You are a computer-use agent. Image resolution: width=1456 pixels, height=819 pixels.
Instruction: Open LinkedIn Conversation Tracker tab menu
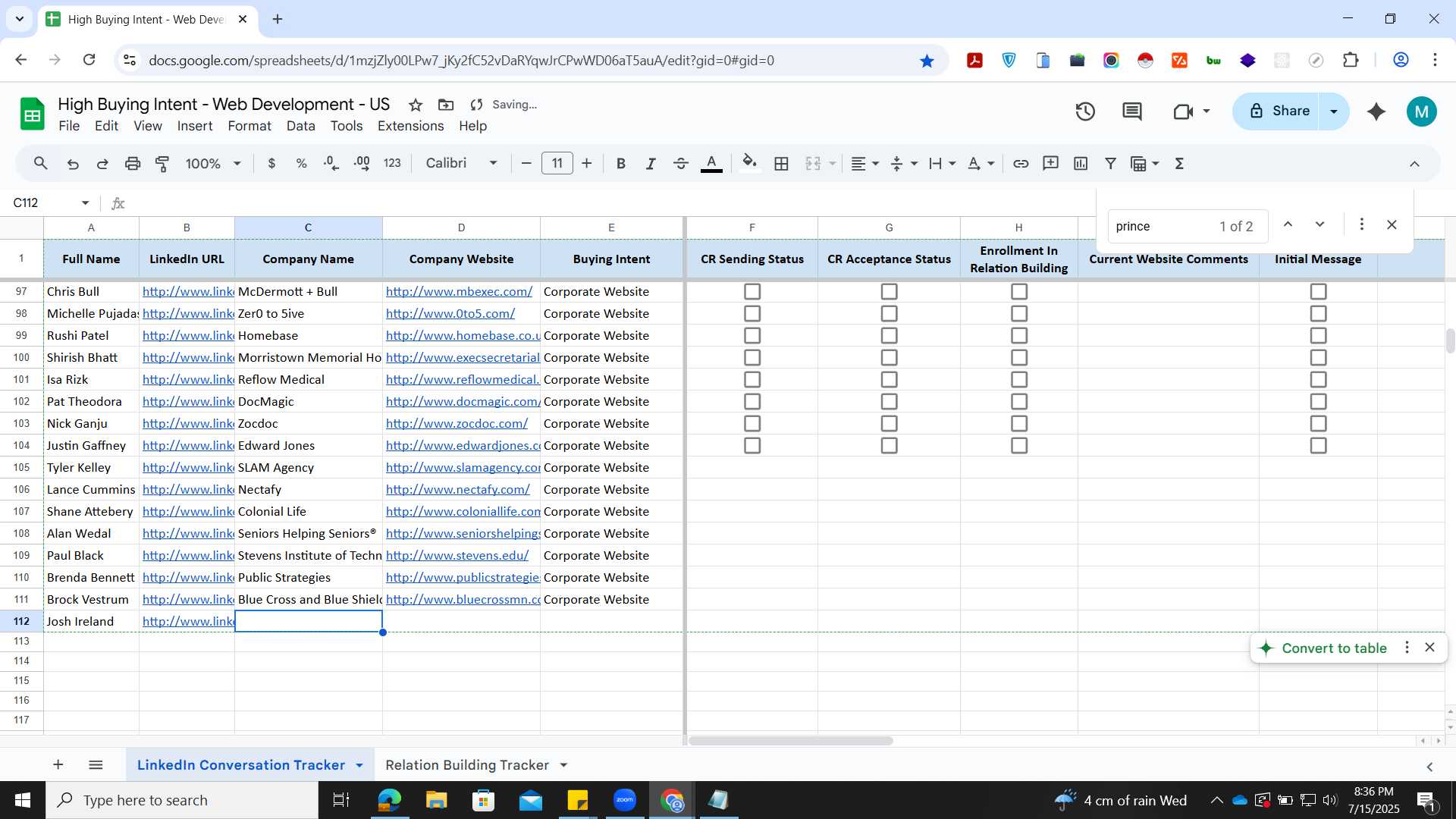(x=359, y=766)
